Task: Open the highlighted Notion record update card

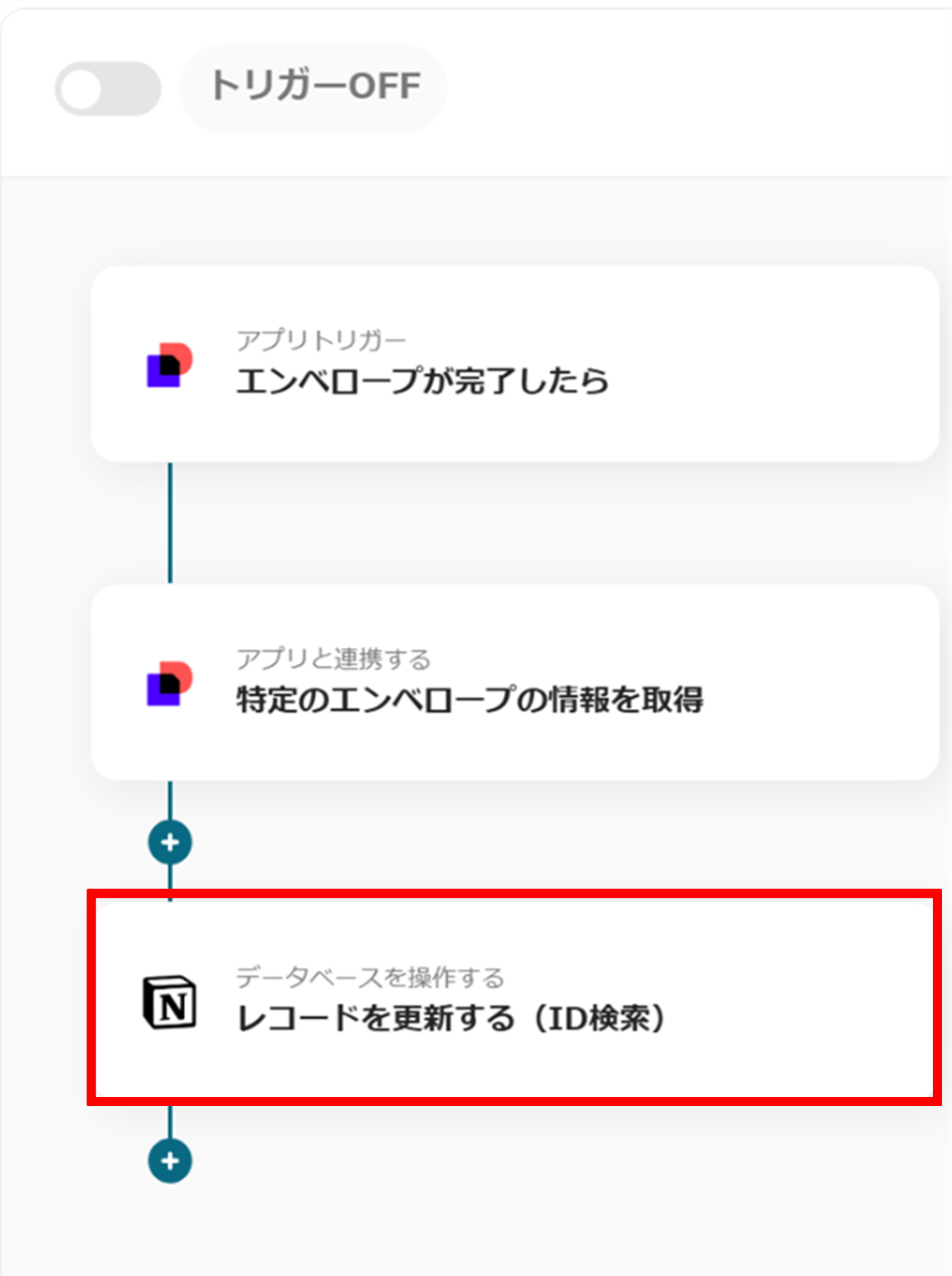Action: [515, 998]
